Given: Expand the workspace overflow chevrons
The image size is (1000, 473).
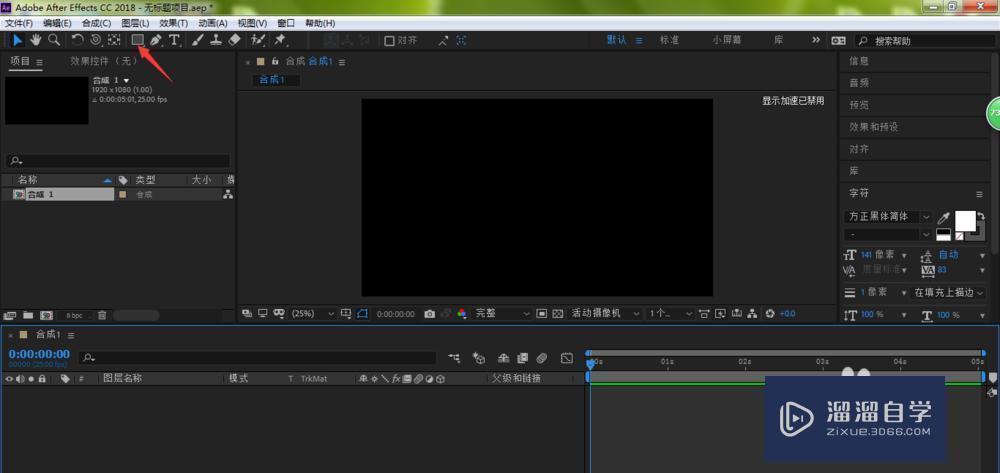Looking at the screenshot, I should 816,40.
